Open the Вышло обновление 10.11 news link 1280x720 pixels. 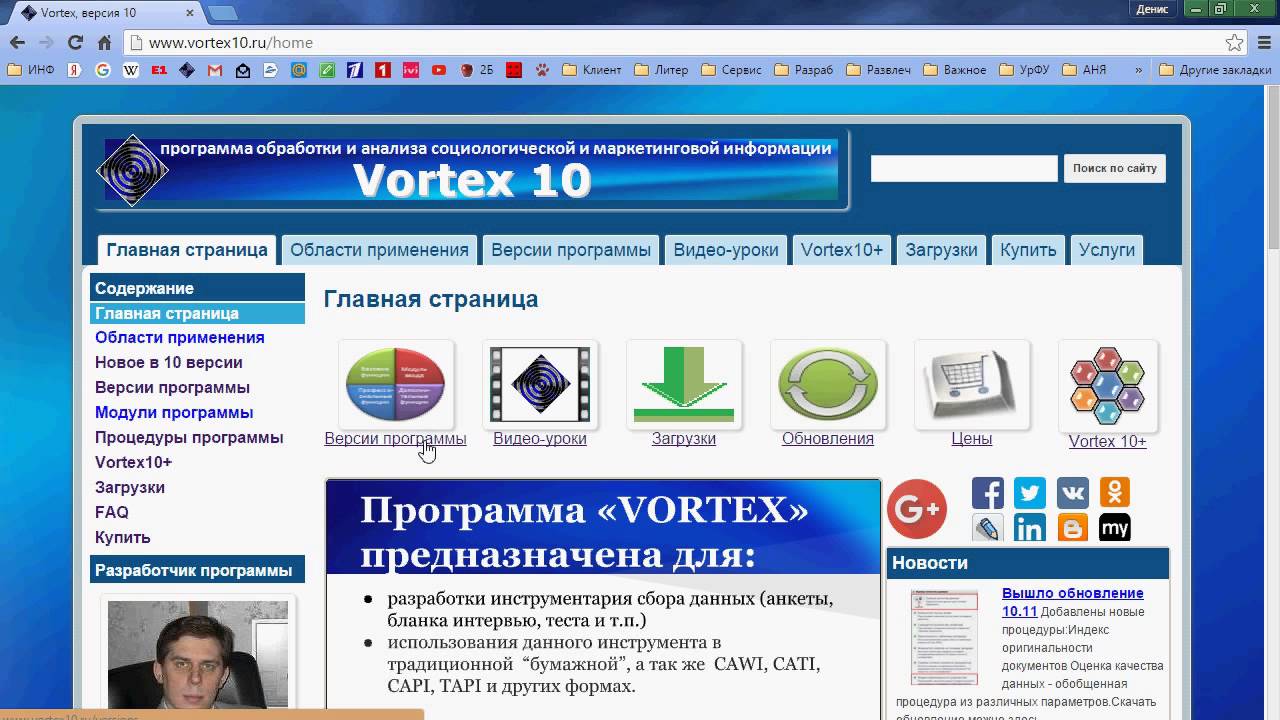(1072, 602)
